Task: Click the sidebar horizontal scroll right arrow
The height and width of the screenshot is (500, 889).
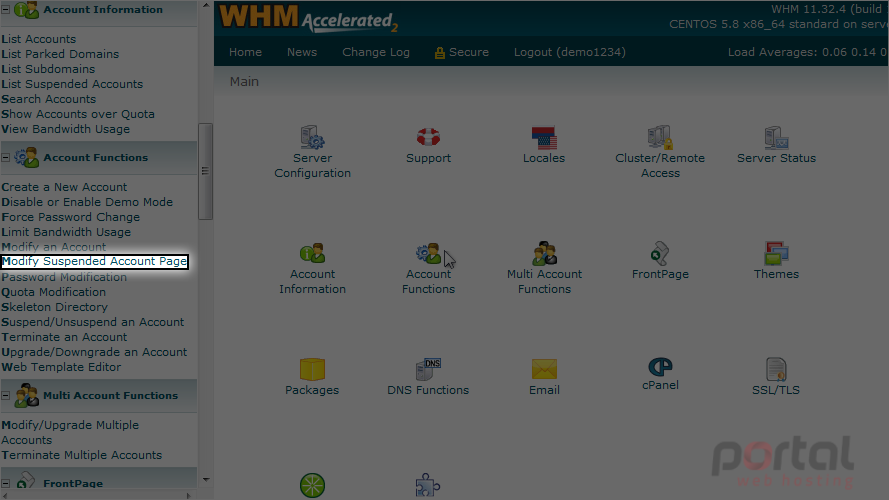Action: tap(189, 495)
